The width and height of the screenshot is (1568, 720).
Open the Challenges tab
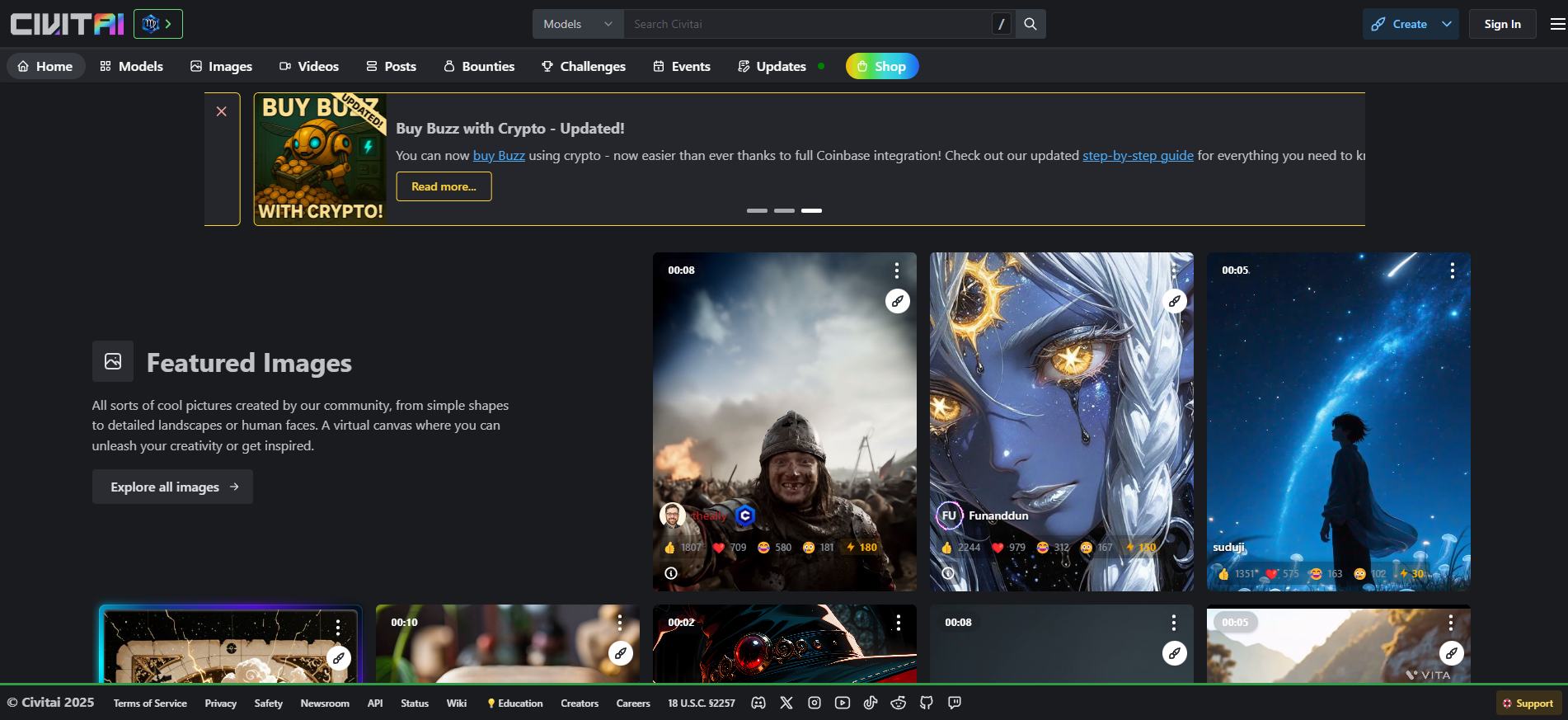point(584,66)
